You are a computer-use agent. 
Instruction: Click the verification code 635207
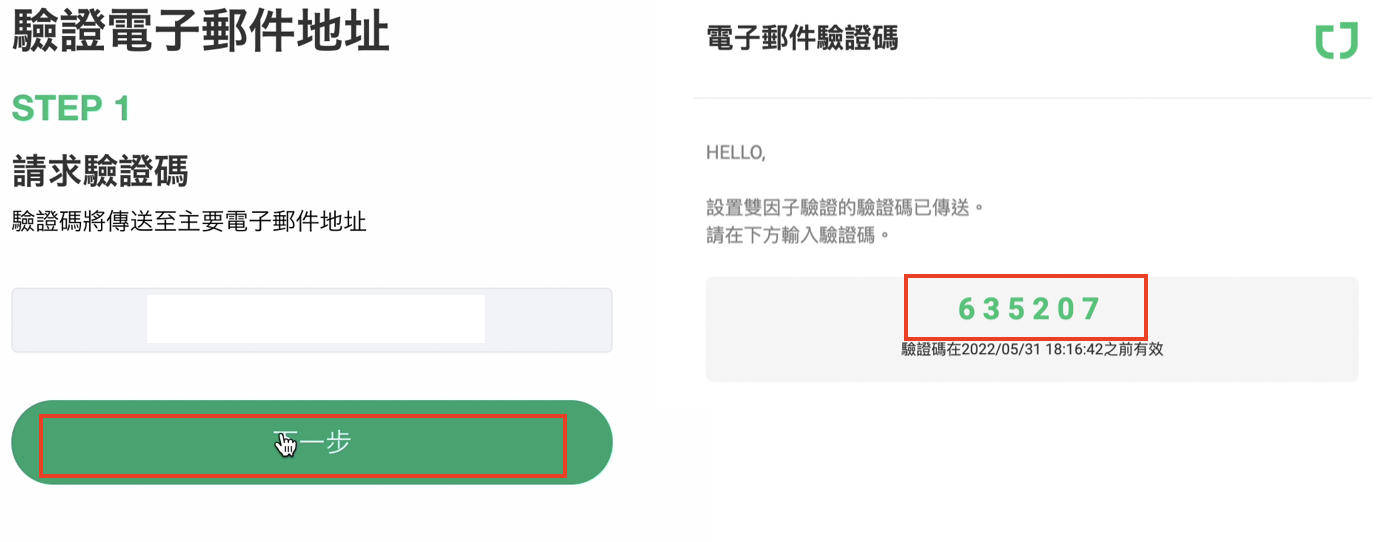click(x=1029, y=309)
